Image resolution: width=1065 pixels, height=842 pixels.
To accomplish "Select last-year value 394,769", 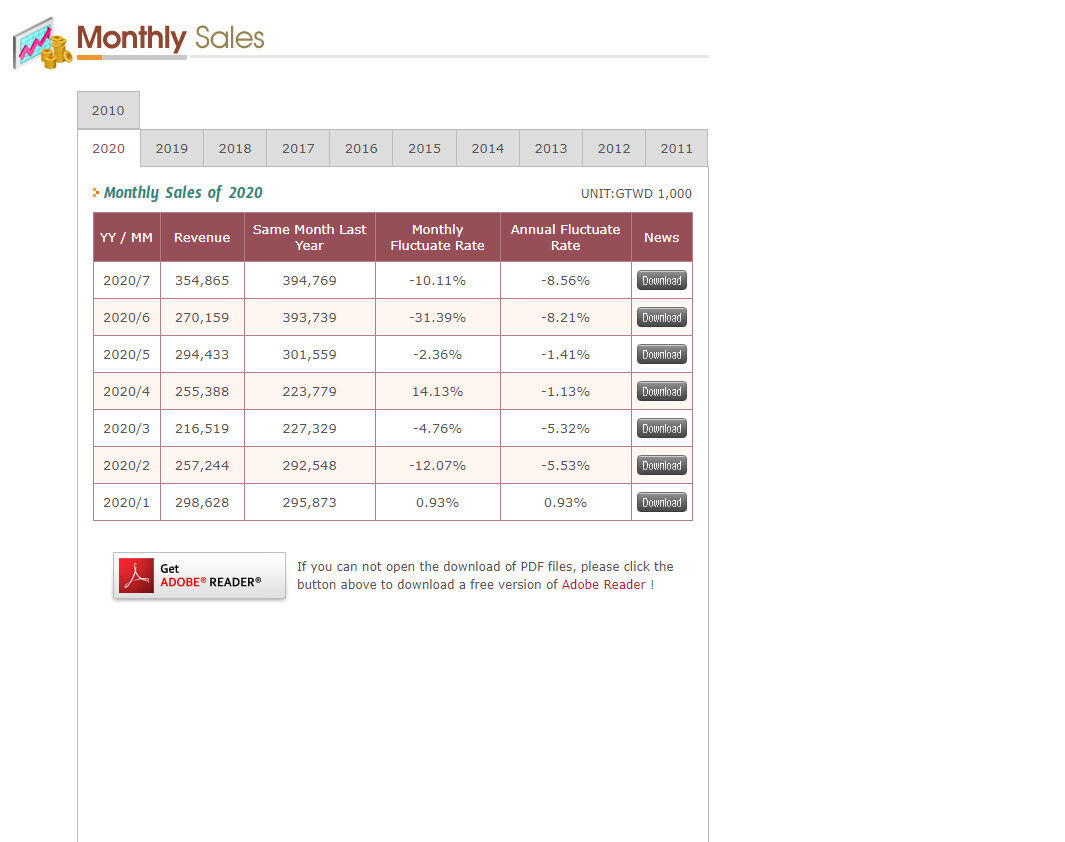I will [x=309, y=280].
